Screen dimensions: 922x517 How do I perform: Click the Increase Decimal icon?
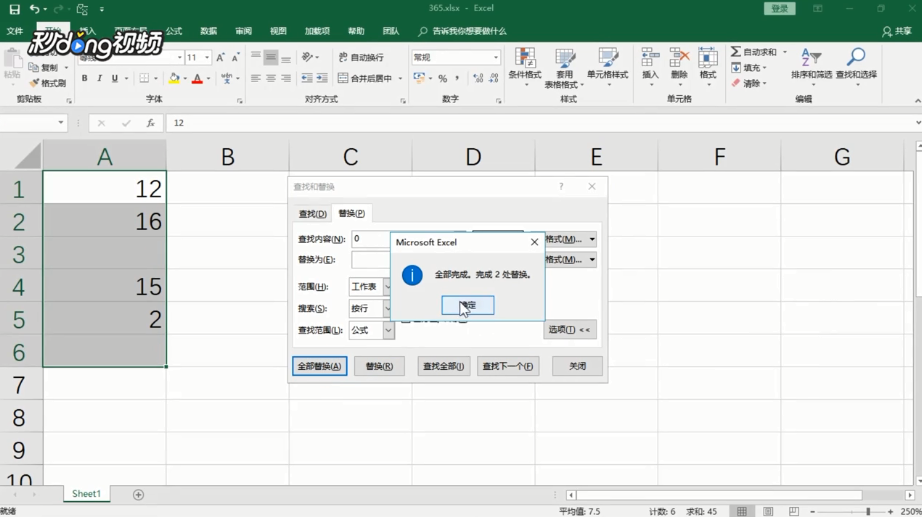coord(478,78)
